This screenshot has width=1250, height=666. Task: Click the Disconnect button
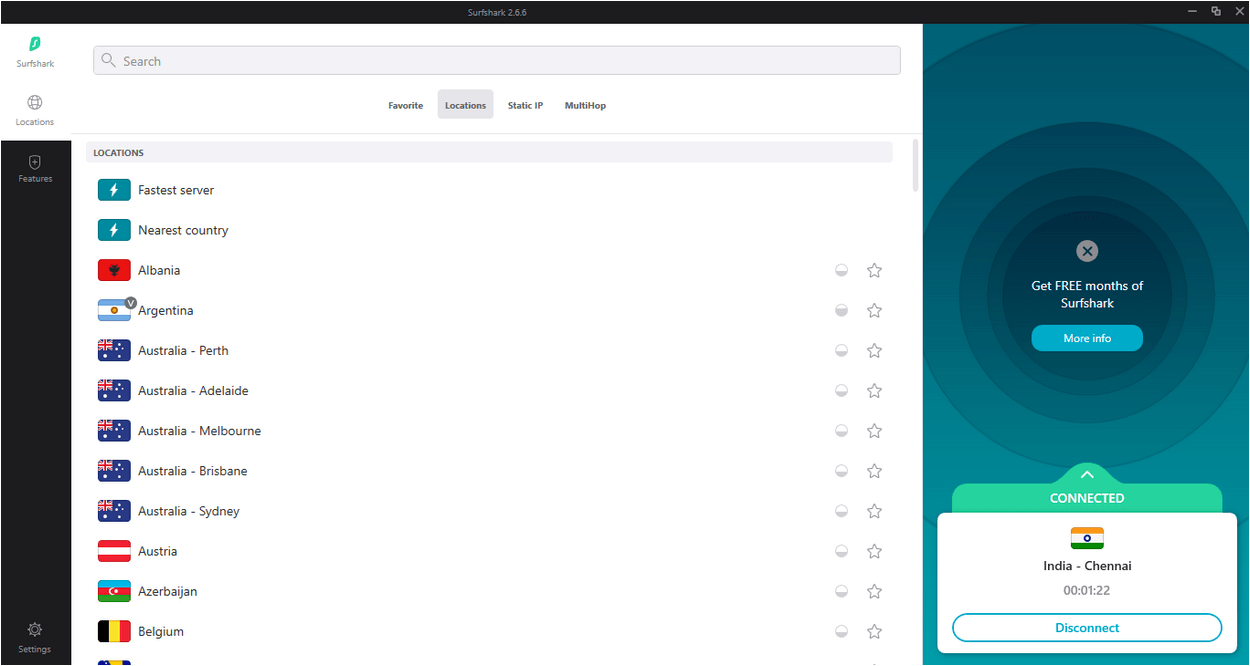1087,628
